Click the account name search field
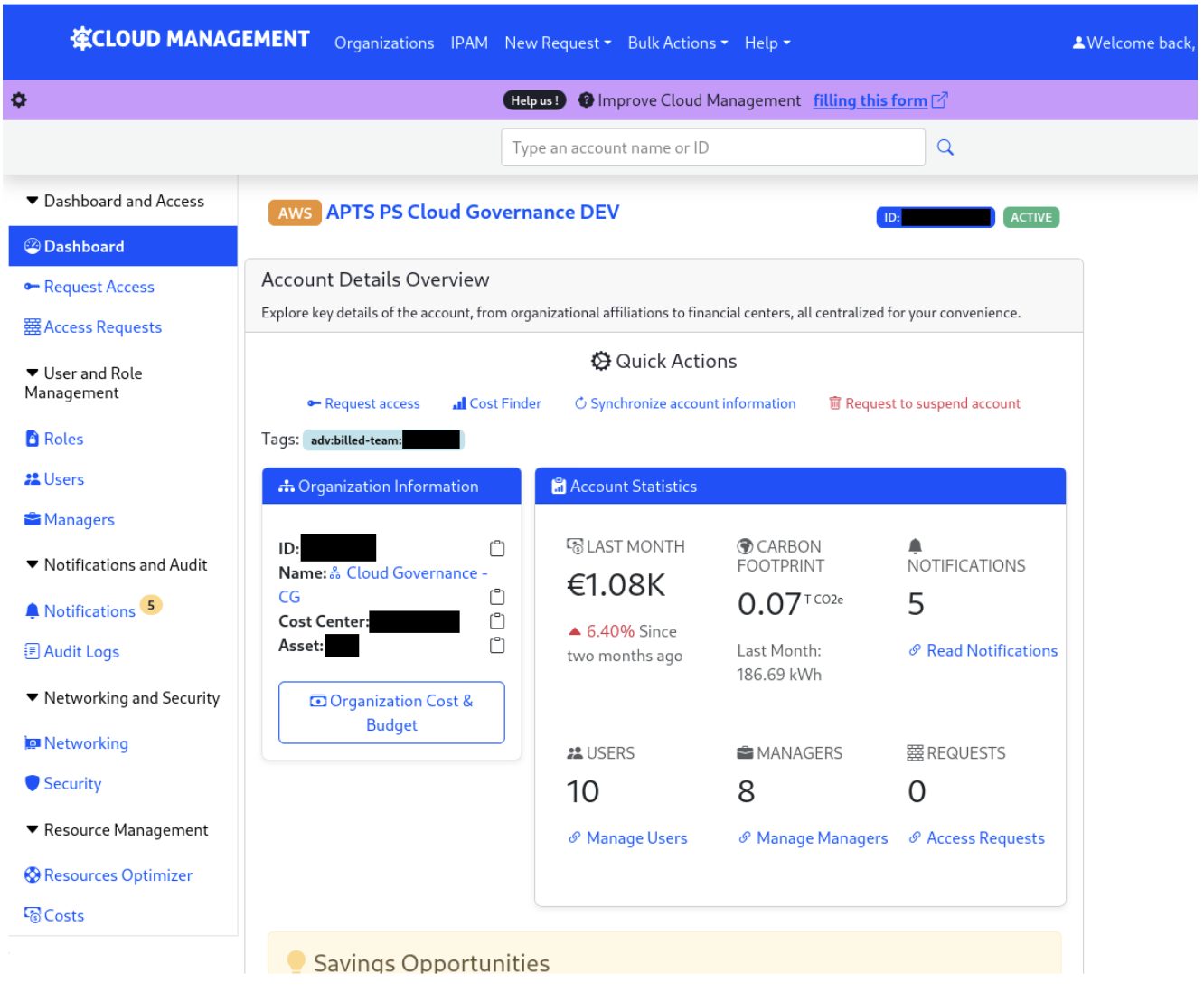Viewport: 1204px width, 1002px height. pos(713,147)
